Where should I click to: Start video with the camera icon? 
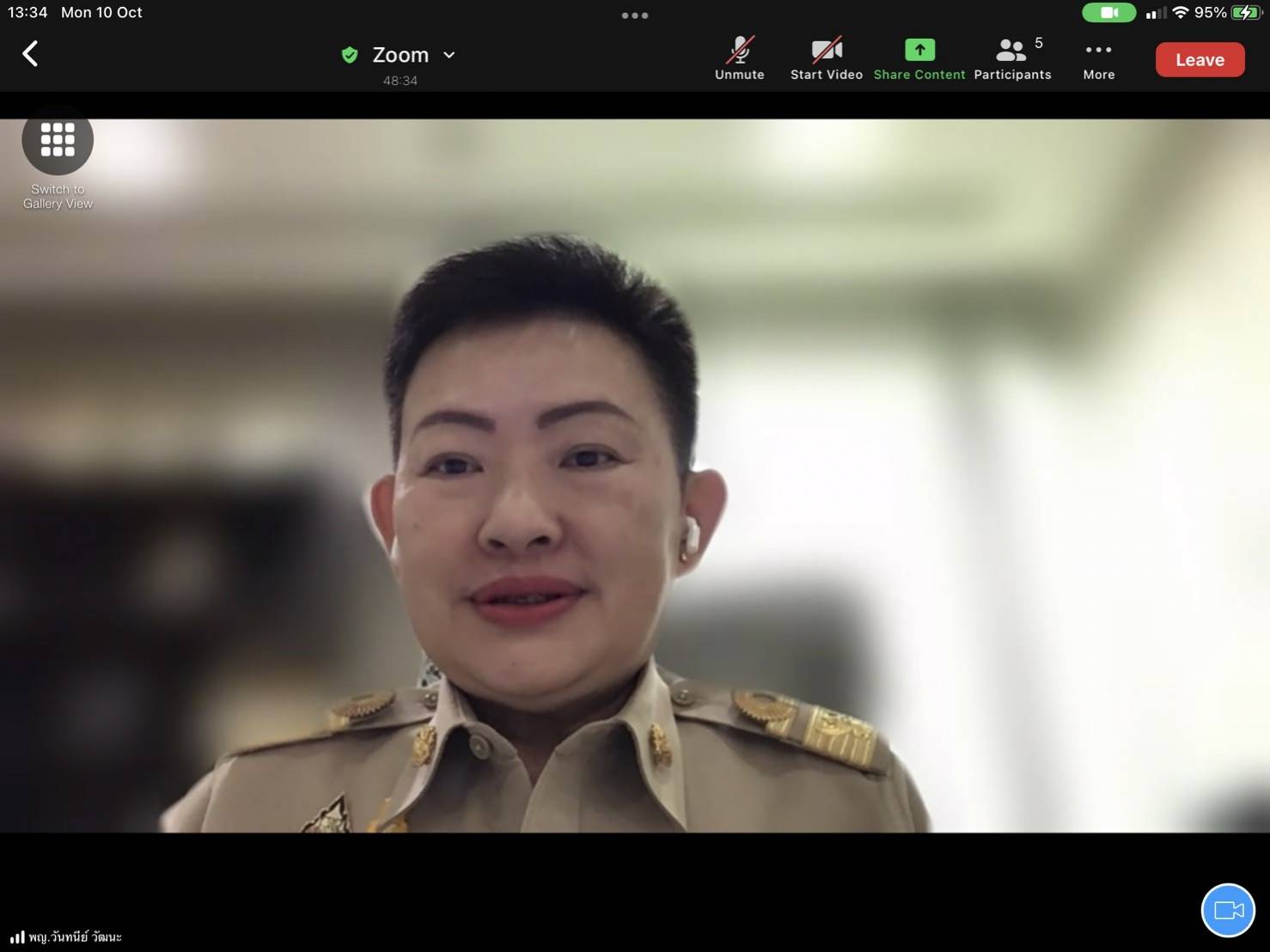click(x=827, y=58)
